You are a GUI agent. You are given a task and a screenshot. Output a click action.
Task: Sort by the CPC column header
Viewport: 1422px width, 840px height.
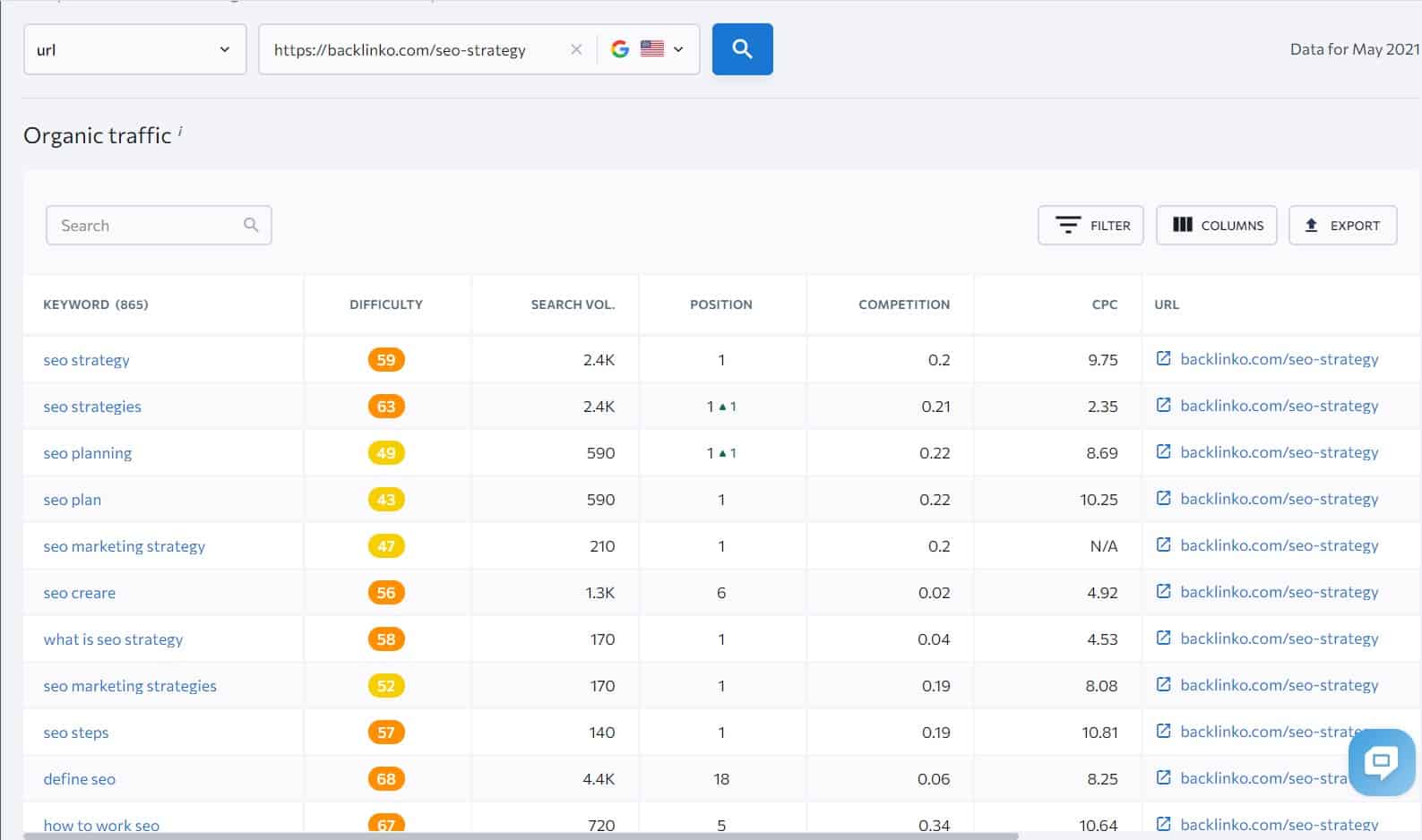[x=1105, y=304]
